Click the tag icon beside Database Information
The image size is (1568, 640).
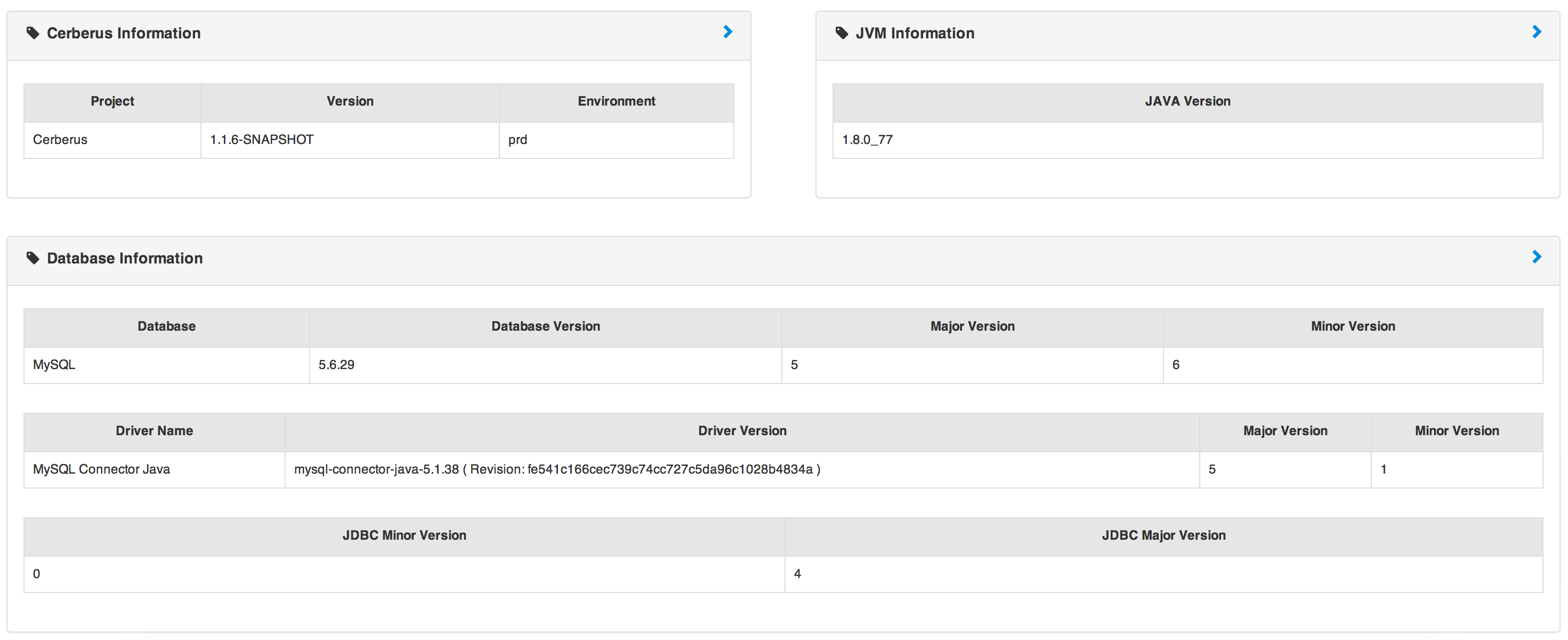pos(33,258)
